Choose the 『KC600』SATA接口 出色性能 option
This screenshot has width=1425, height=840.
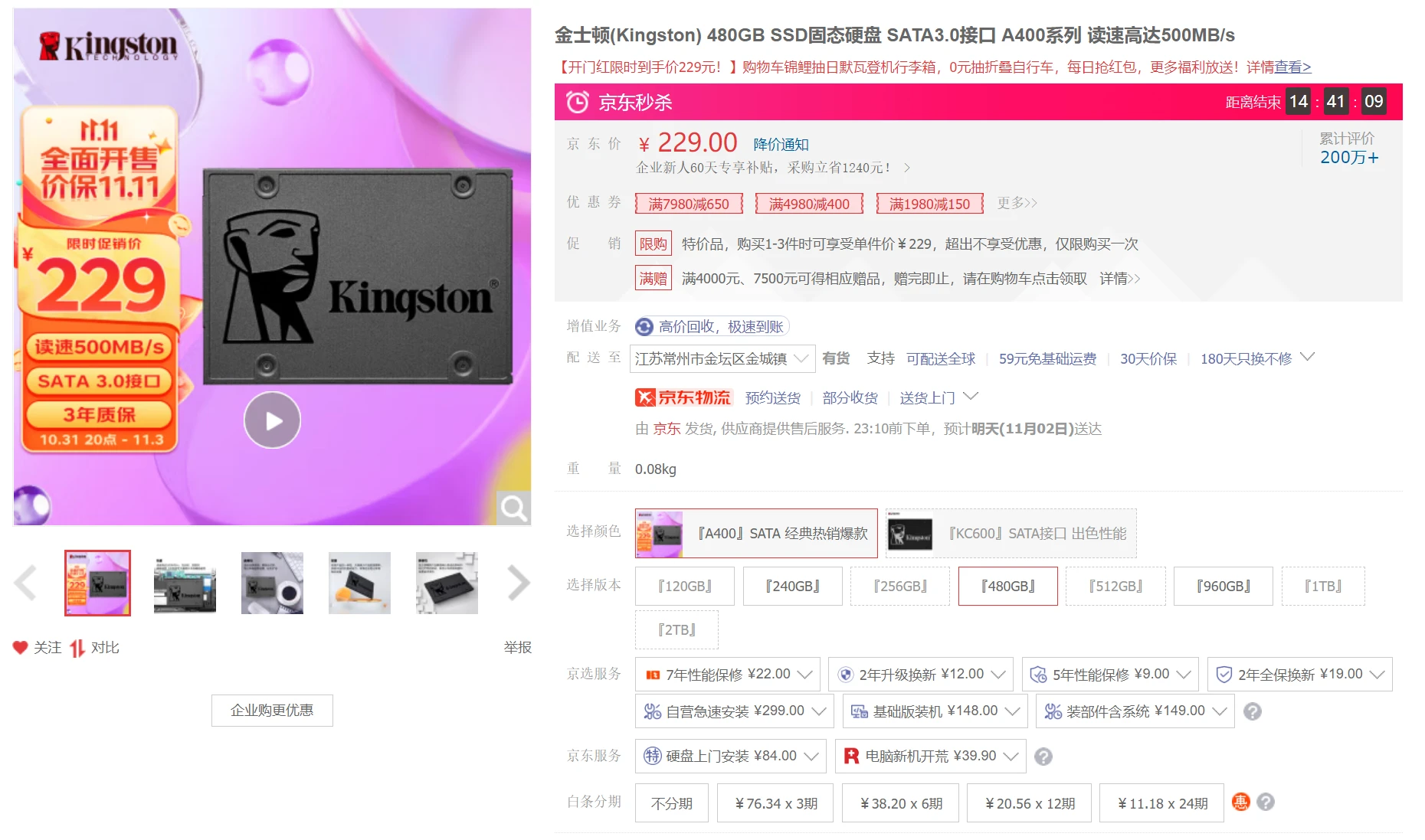coord(1011,533)
